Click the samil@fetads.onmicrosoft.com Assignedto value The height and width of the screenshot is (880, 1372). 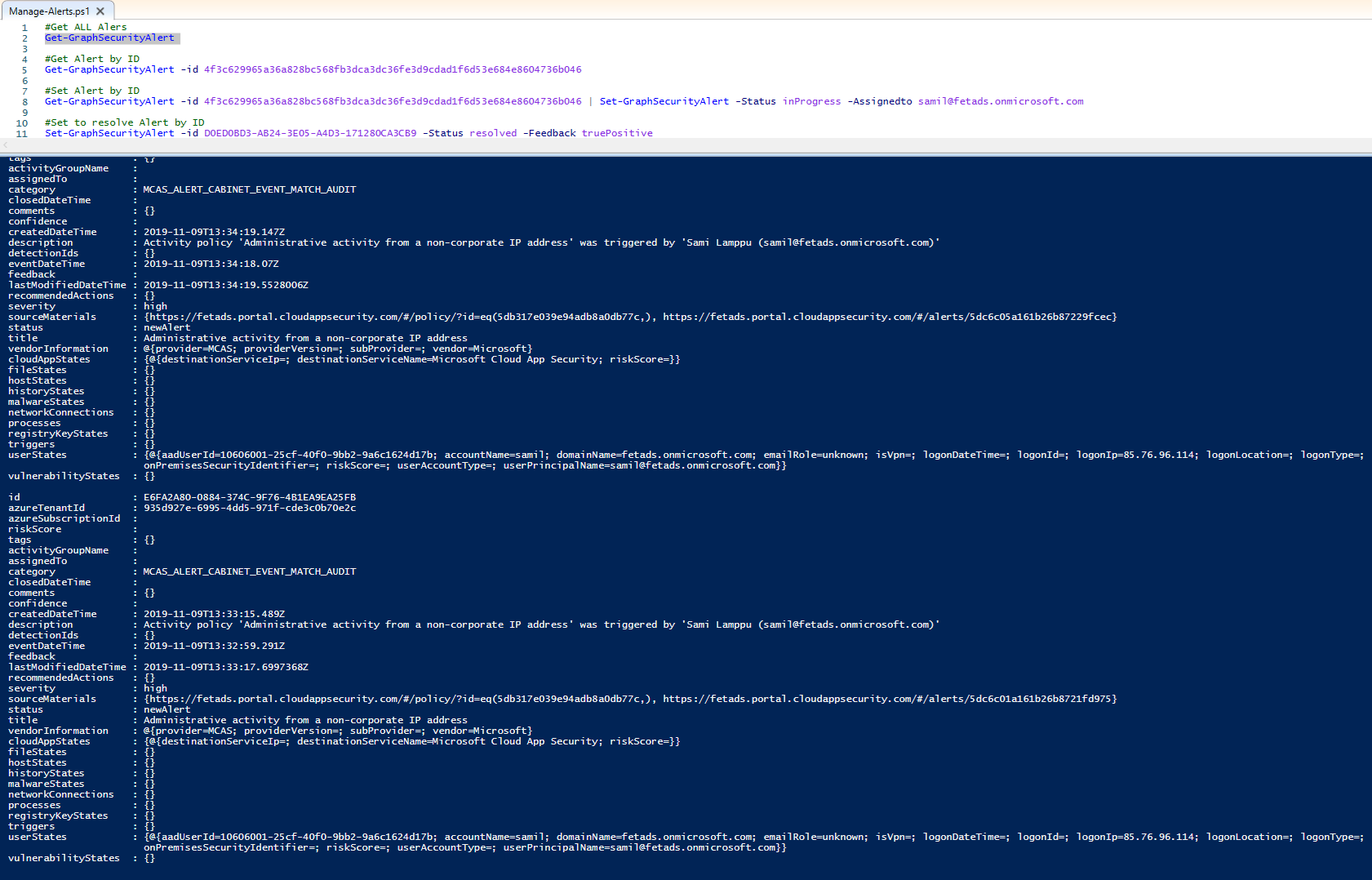tap(1001, 101)
